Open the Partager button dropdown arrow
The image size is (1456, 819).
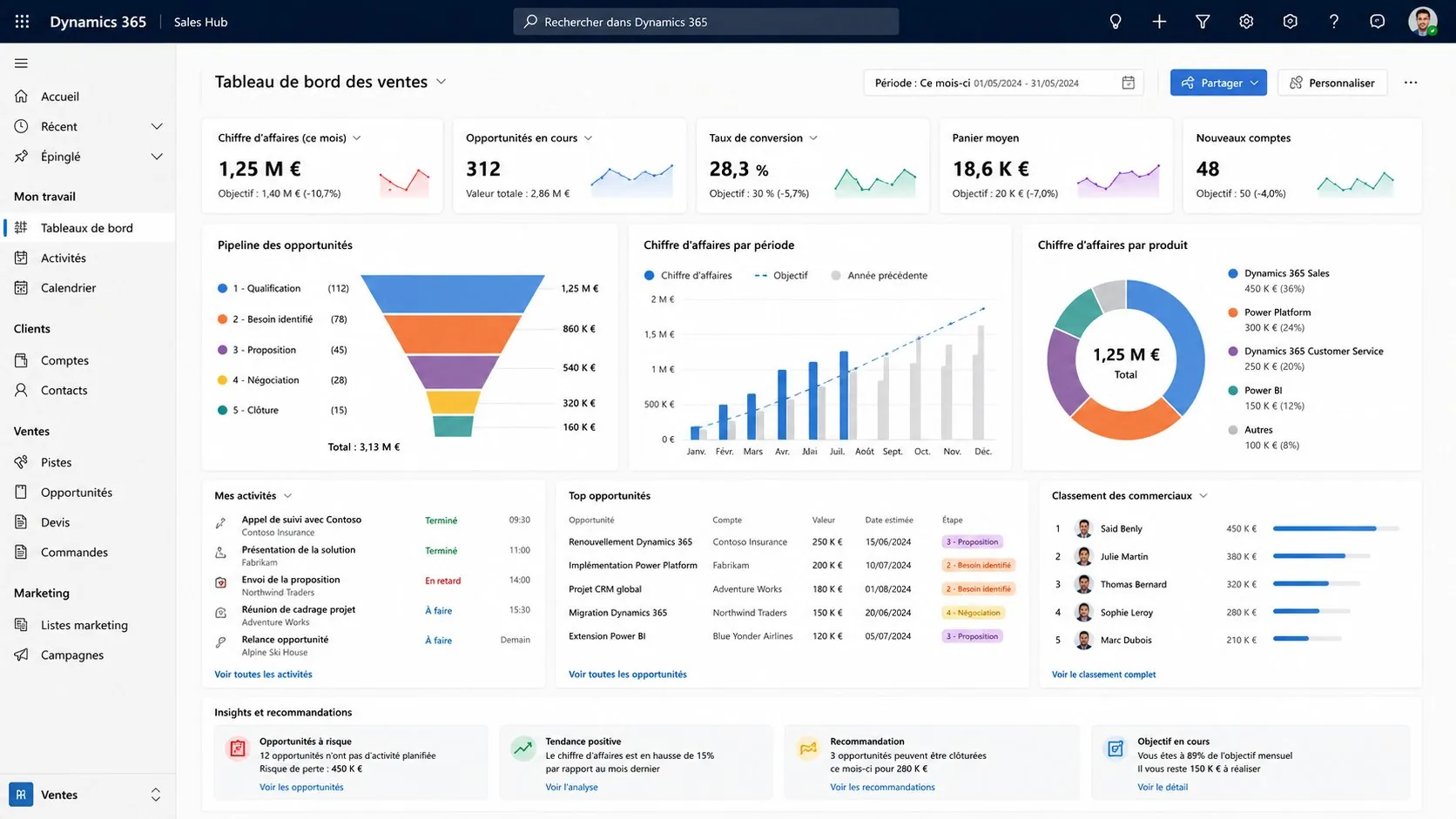pyautogui.click(x=1254, y=83)
